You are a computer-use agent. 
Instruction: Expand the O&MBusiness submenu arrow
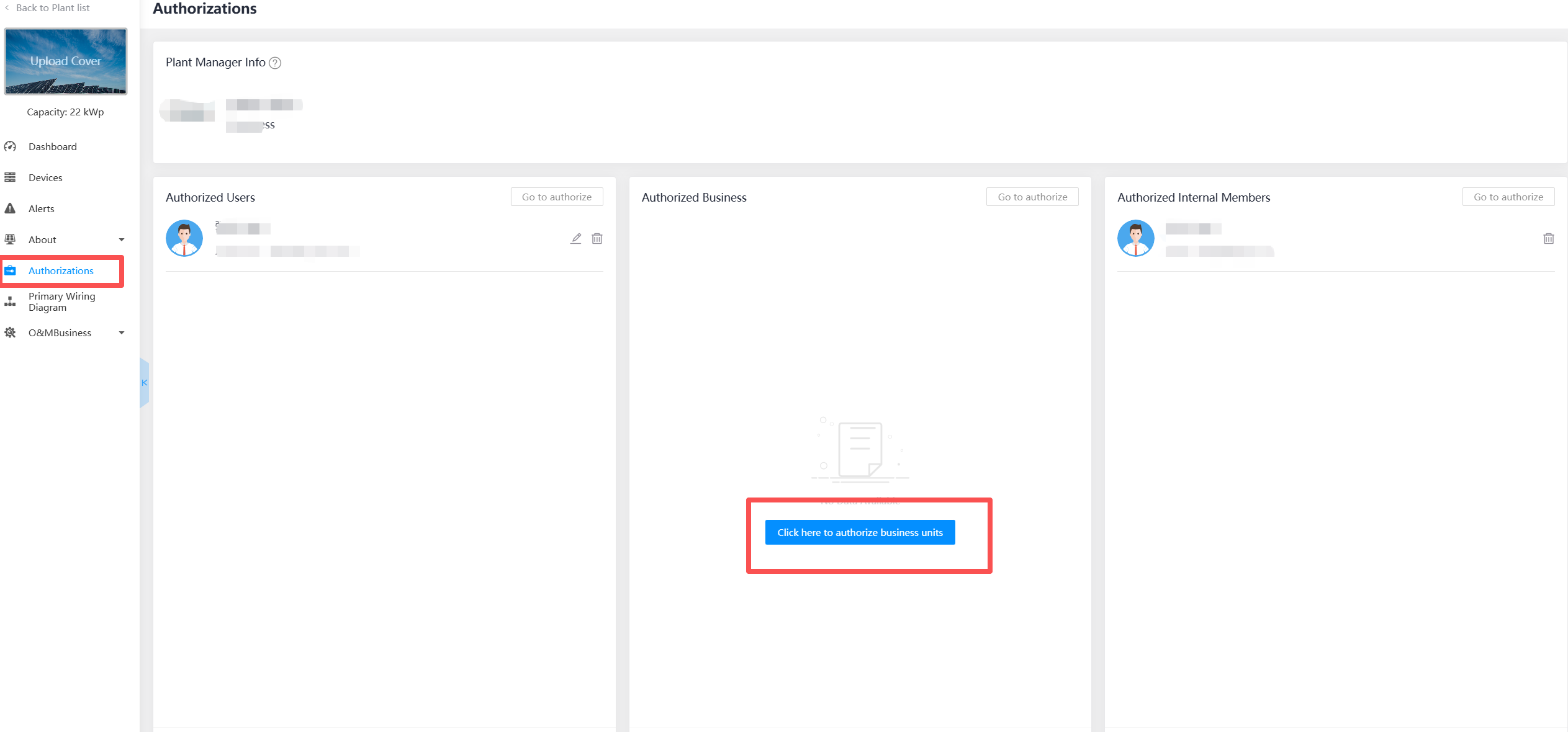click(x=122, y=333)
